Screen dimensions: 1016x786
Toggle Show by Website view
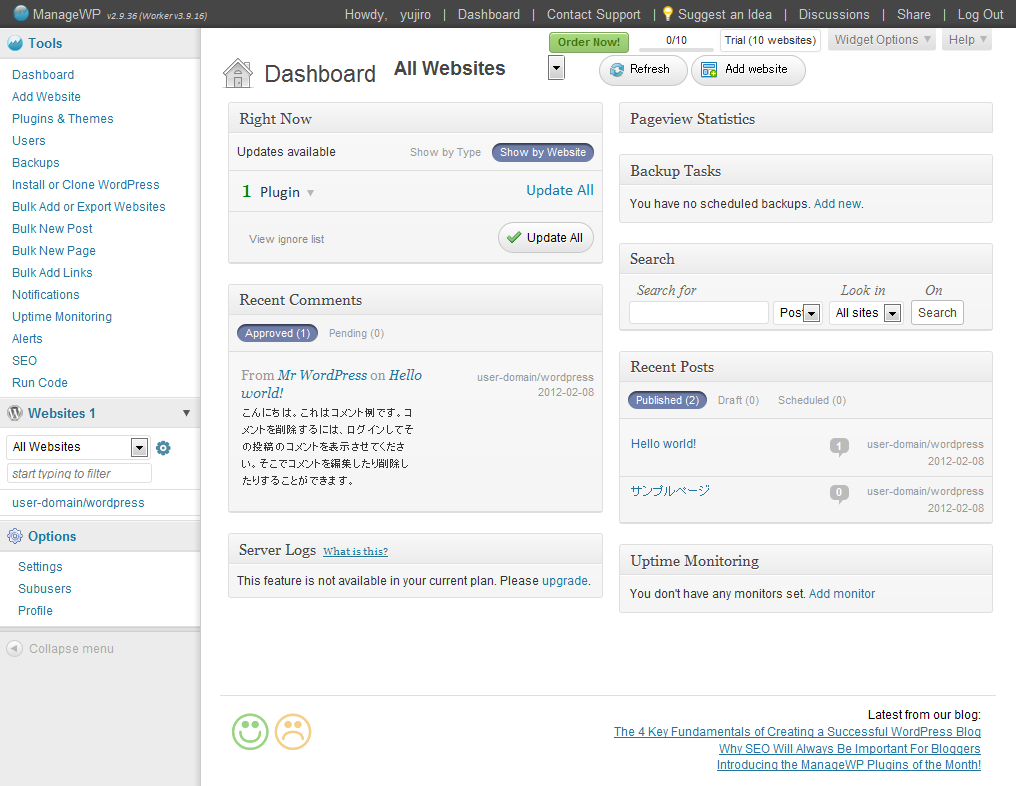coord(543,152)
